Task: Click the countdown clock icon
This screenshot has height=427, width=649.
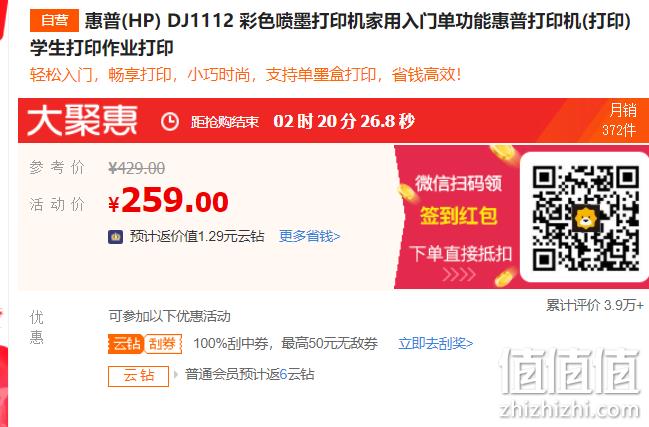Action: tap(170, 122)
